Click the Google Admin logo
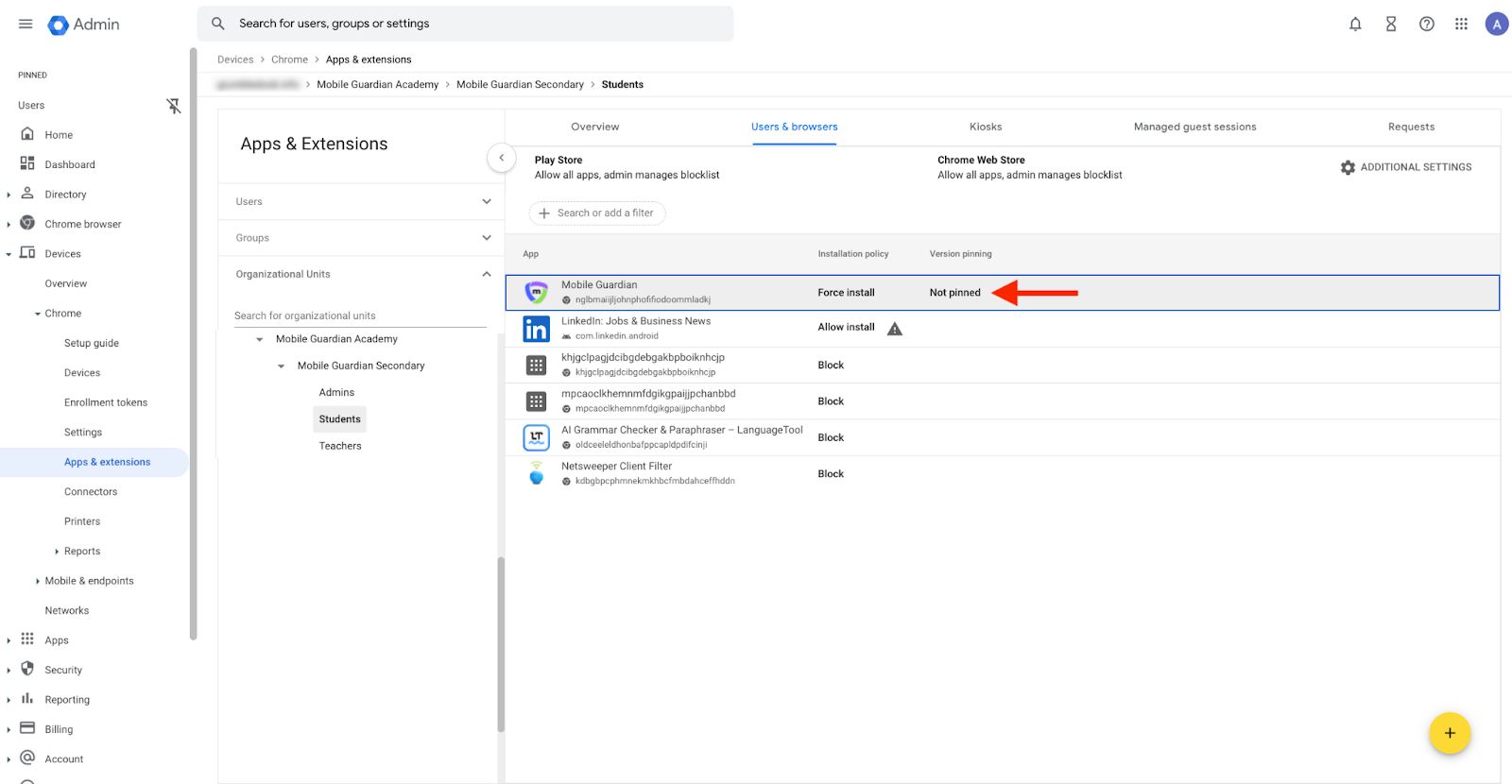 click(x=84, y=25)
